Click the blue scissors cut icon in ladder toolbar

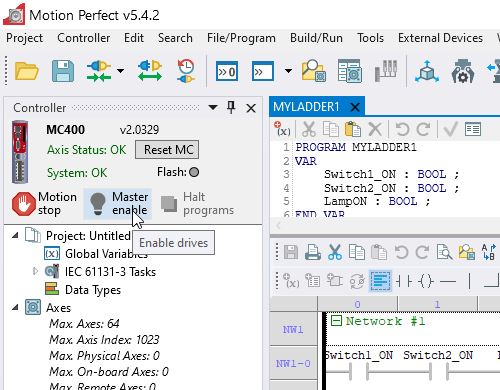(x=335, y=252)
